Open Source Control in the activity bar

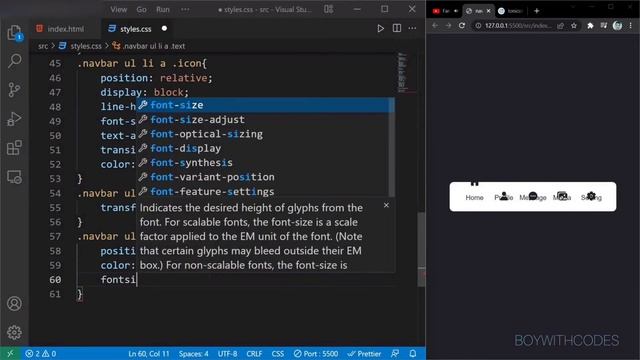14,90
